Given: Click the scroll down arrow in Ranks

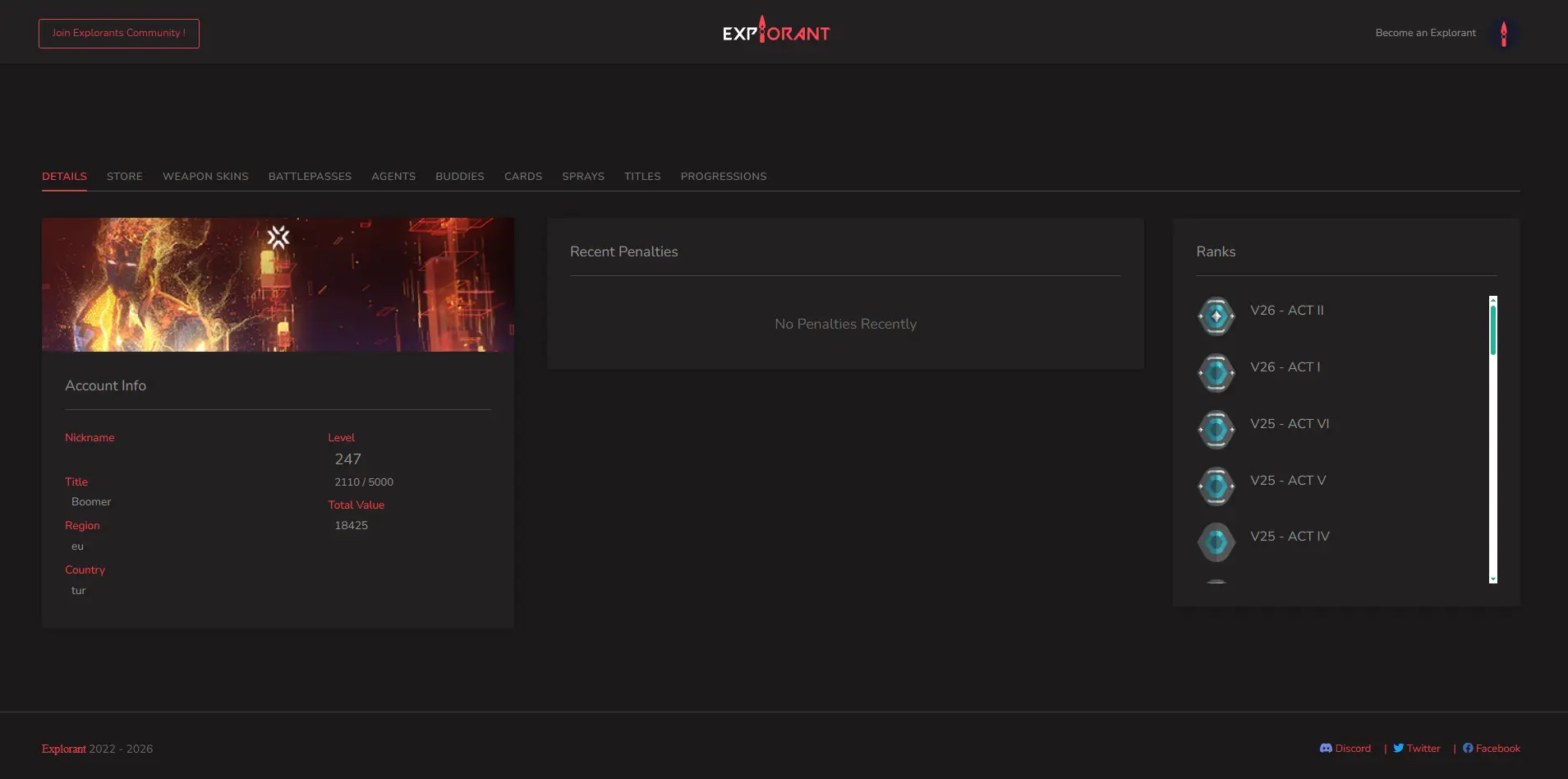Looking at the screenshot, I should (1492, 579).
